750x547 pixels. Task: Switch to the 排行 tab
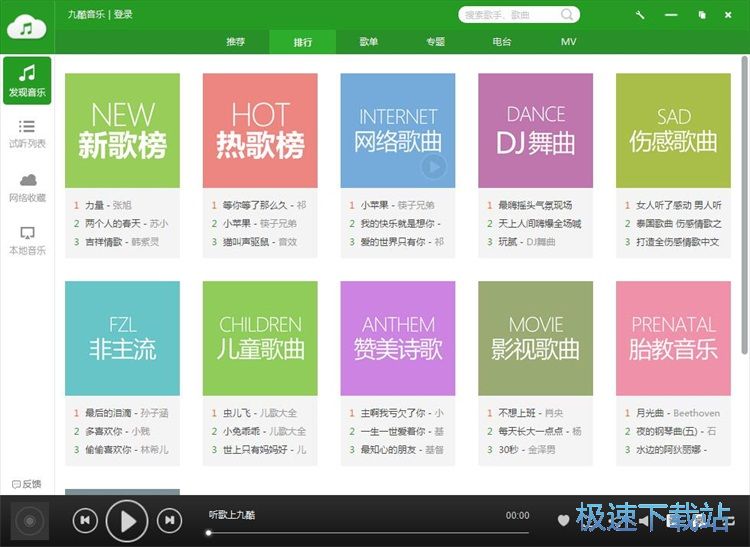[x=303, y=42]
